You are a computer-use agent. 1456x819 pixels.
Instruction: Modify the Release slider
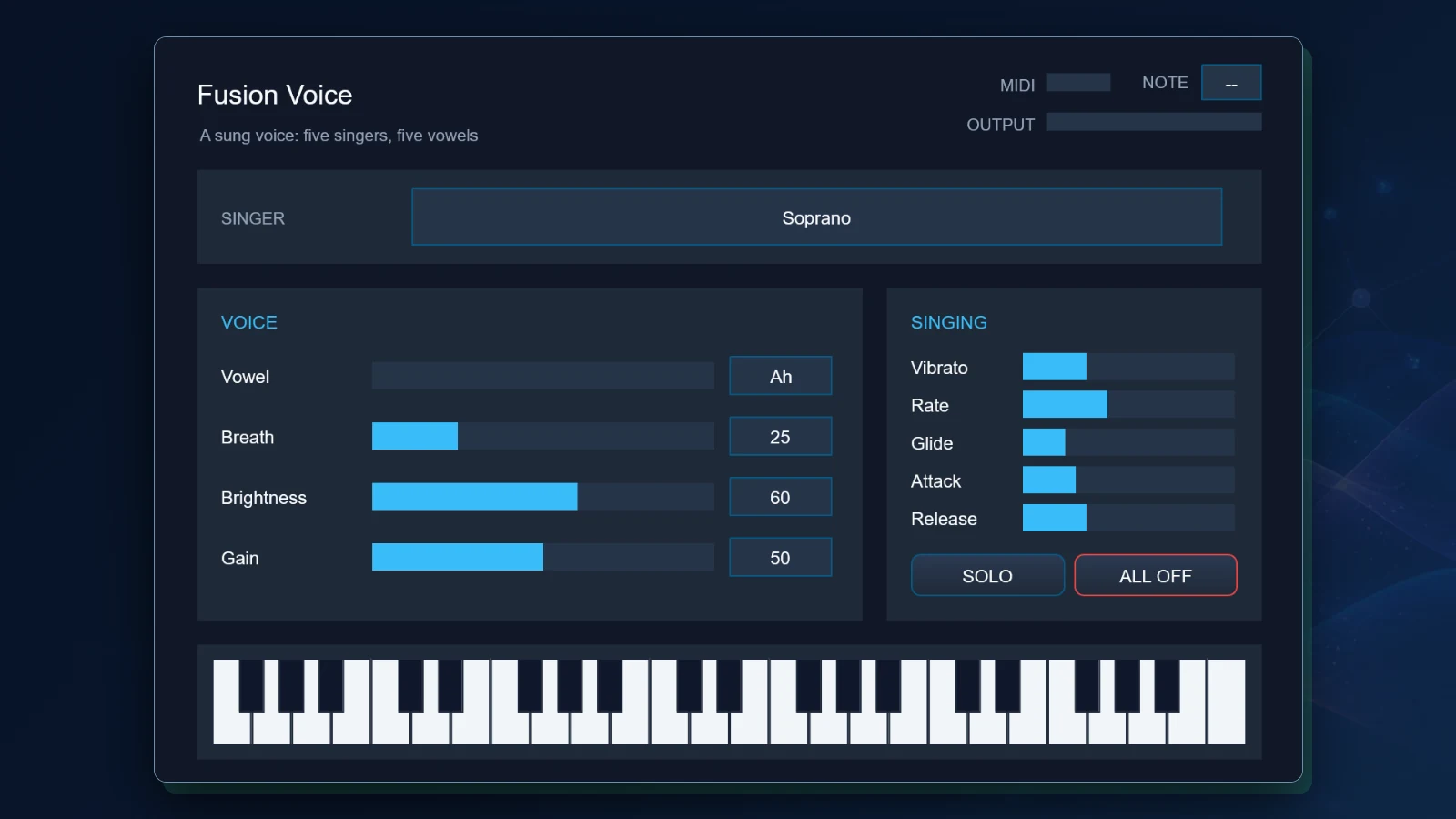coord(1128,518)
